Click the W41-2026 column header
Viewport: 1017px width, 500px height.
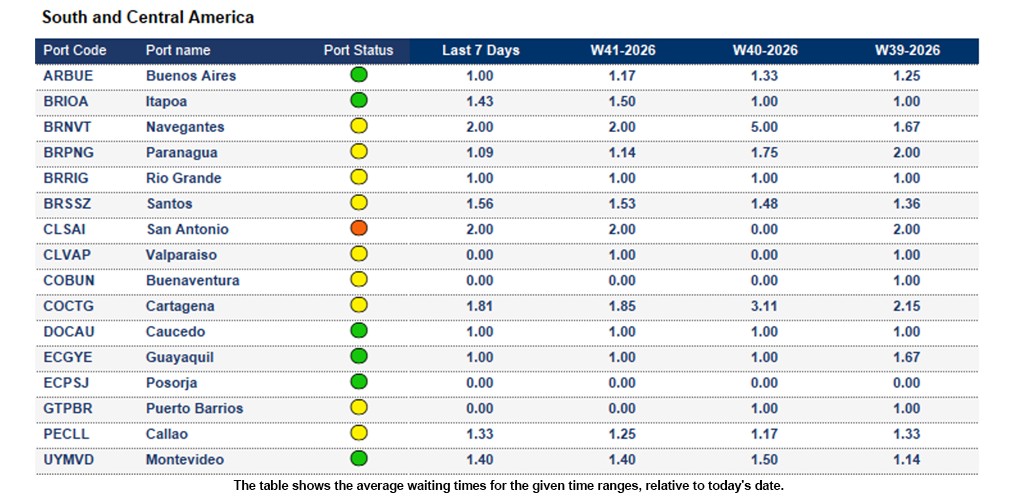623,51
